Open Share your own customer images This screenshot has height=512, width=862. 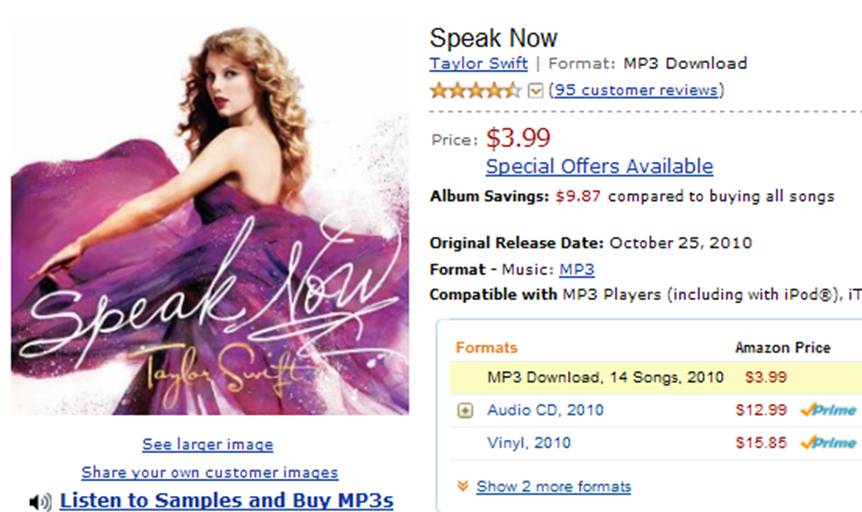pos(209,472)
